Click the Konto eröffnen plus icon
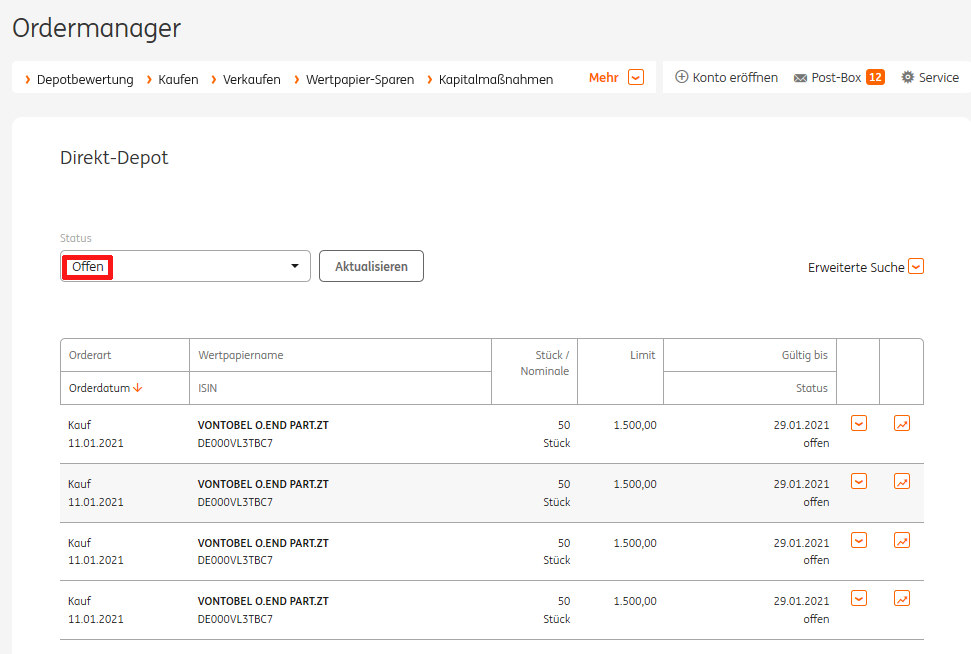Viewport: 971px width, 654px height. pyautogui.click(x=682, y=77)
